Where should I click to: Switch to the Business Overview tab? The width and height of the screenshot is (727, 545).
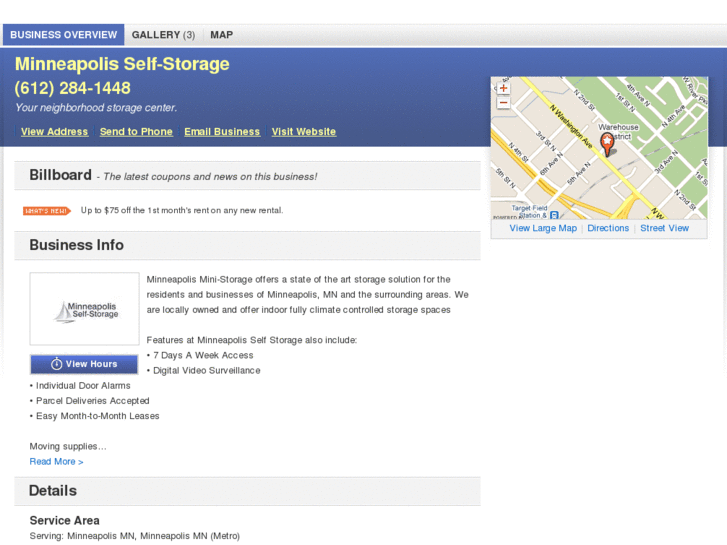64,35
